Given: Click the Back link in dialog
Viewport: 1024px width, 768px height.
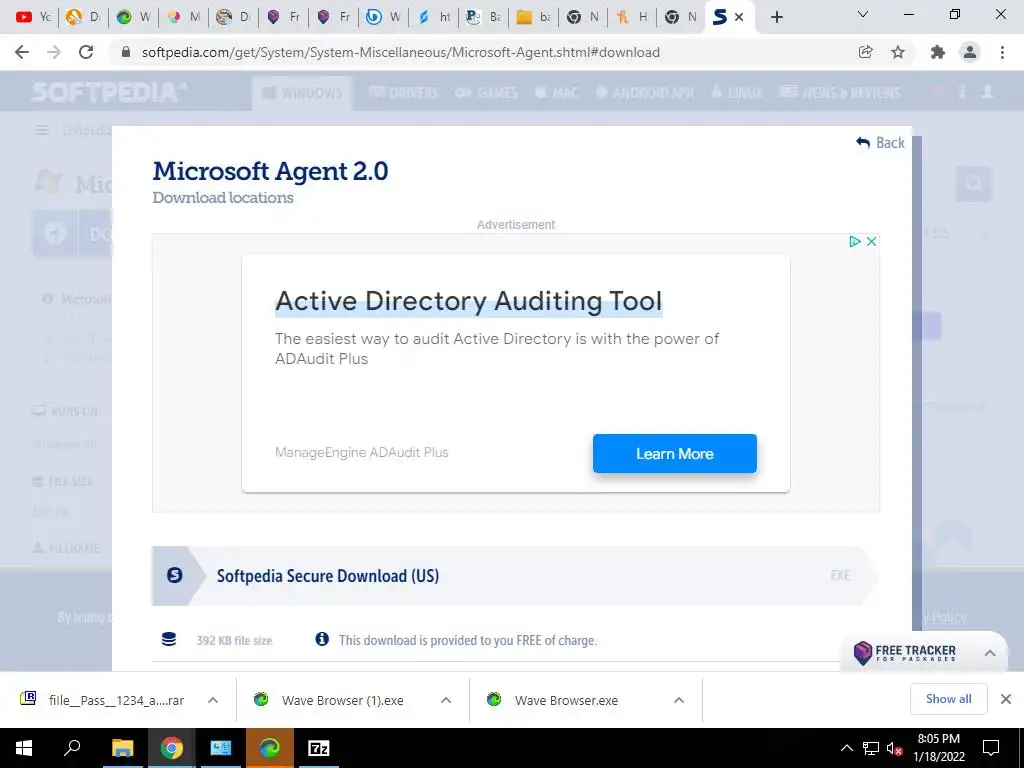Looking at the screenshot, I should point(880,142).
